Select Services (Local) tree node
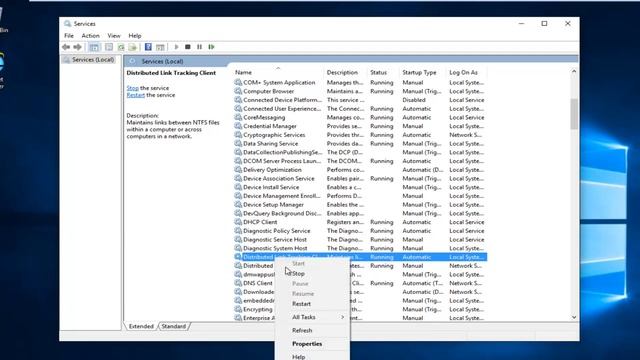This screenshot has width=640, height=360. pos(93,60)
